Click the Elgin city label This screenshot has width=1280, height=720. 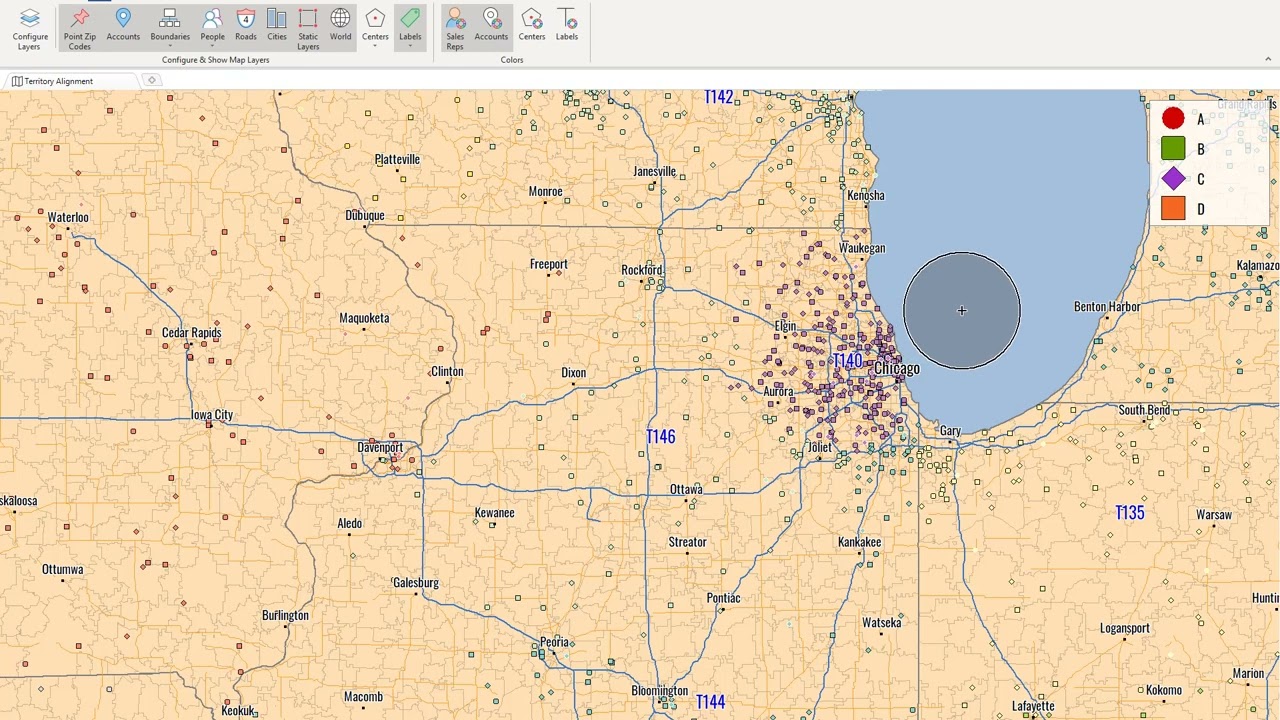click(x=785, y=326)
